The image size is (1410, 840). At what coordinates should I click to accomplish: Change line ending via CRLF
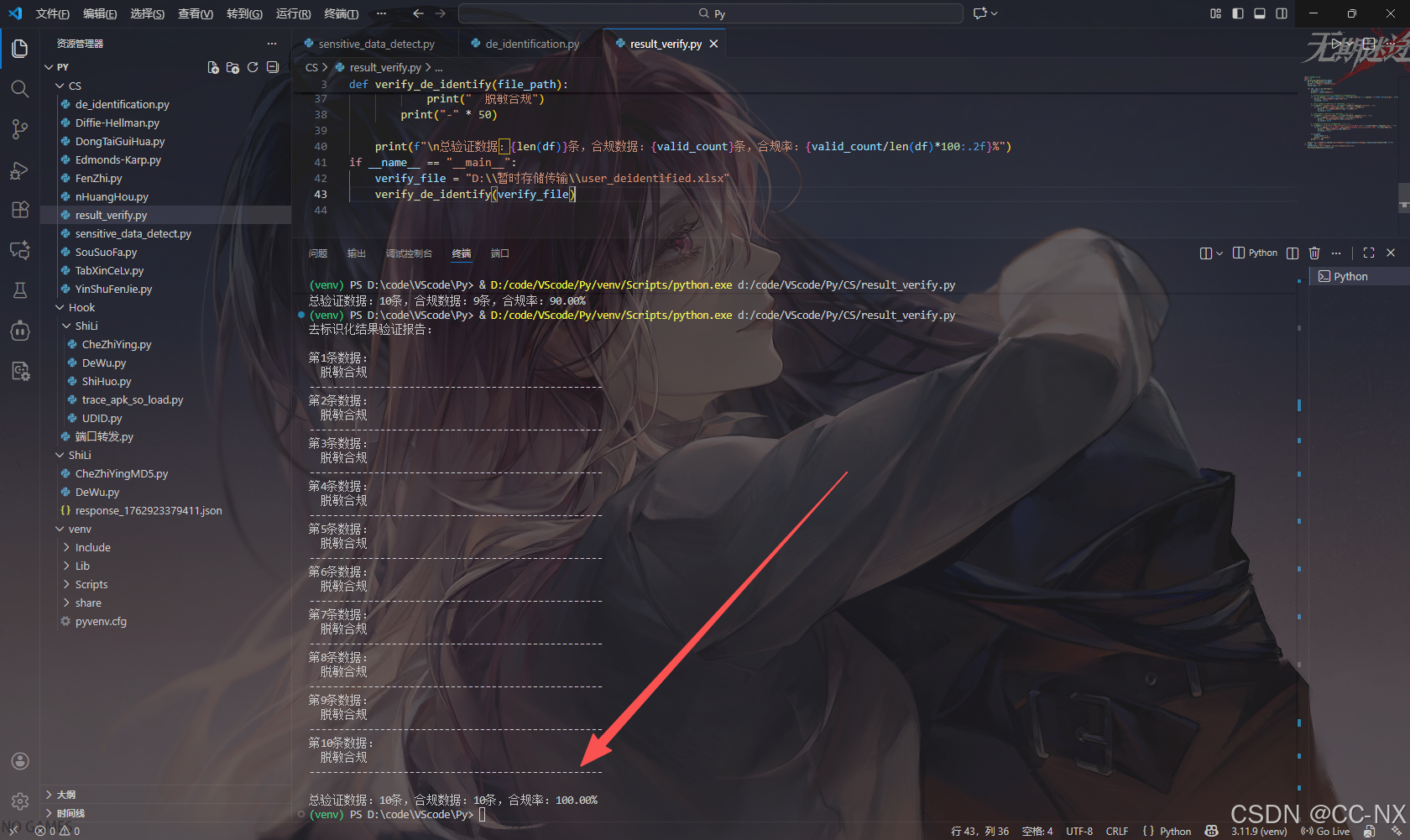pyautogui.click(x=1117, y=831)
